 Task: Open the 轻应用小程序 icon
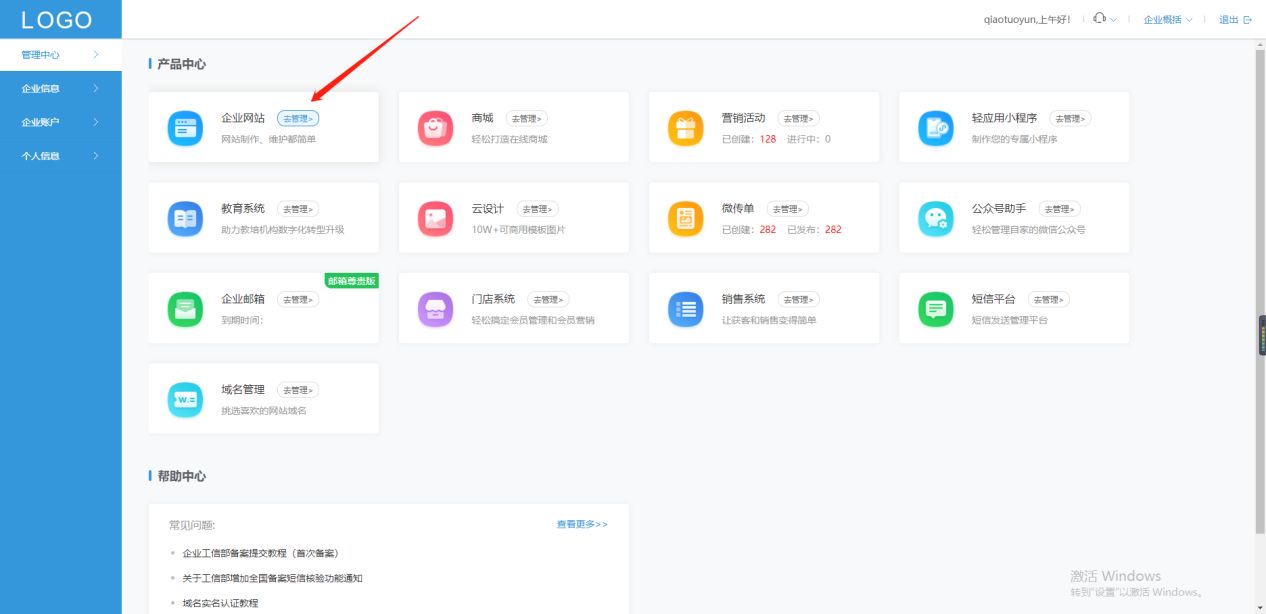935,127
